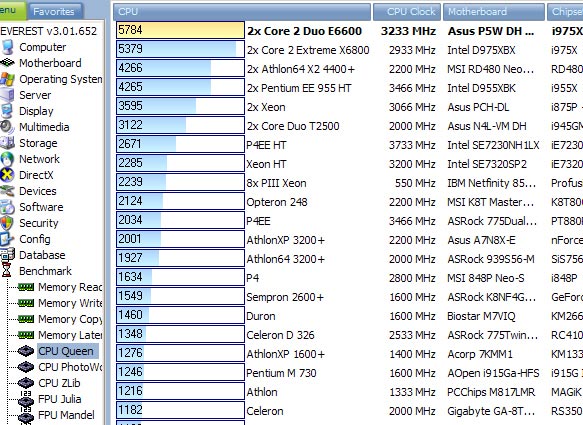This screenshot has width=583, height=425.
Task: Select the EVEREST v3.01.652 root node
Action: pyautogui.click(x=49, y=31)
